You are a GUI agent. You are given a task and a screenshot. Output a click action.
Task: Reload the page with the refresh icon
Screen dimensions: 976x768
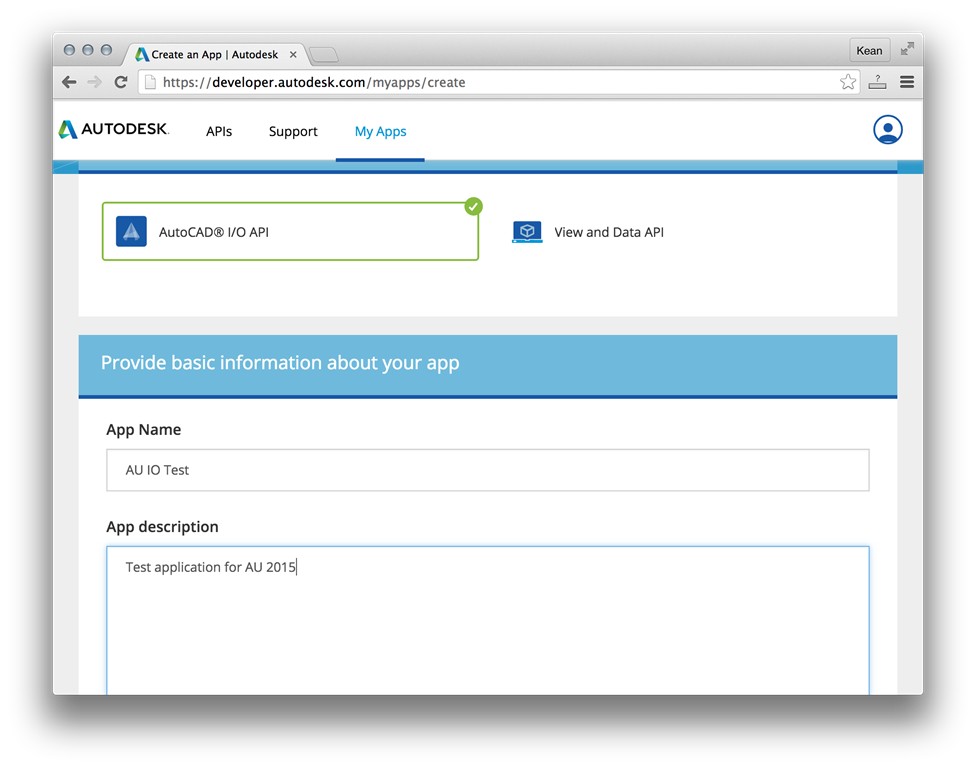(x=121, y=82)
